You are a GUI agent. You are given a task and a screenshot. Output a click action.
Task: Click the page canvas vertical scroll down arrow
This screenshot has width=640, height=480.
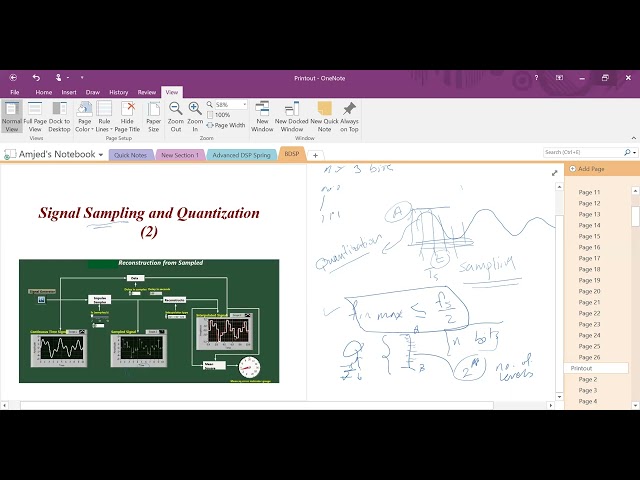click(559, 397)
